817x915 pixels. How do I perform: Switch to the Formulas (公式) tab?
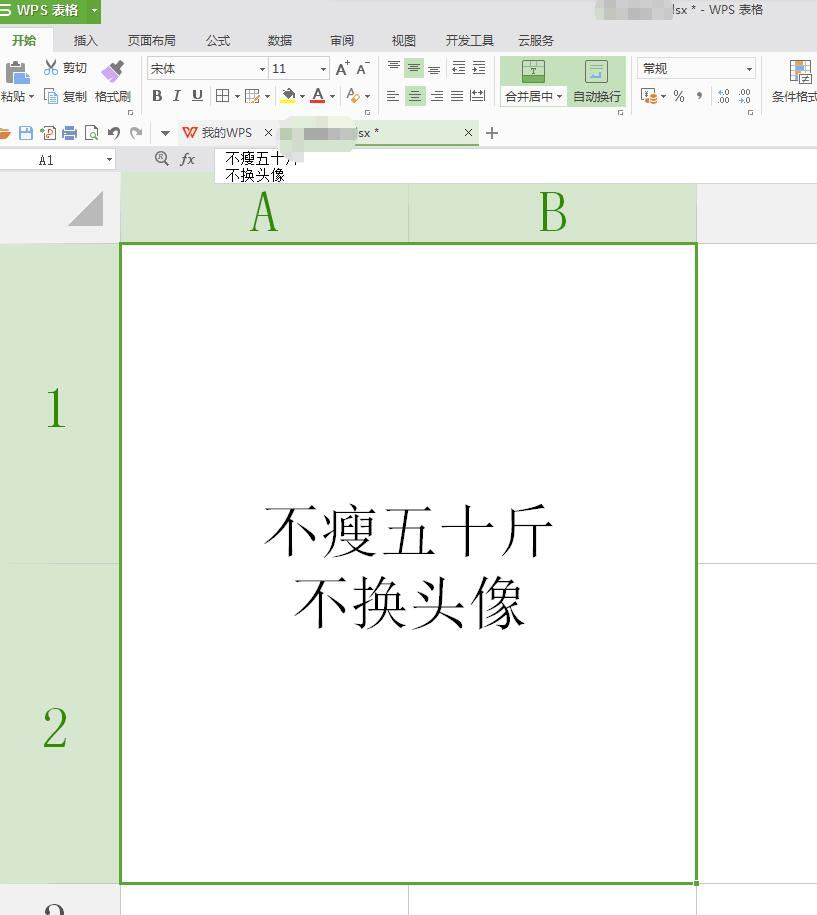pyautogui.click(x=217, y=41)
